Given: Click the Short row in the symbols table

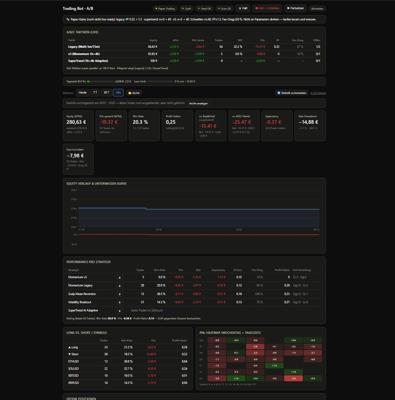Looking at the screenshot, I should click(x=128, y=354).
